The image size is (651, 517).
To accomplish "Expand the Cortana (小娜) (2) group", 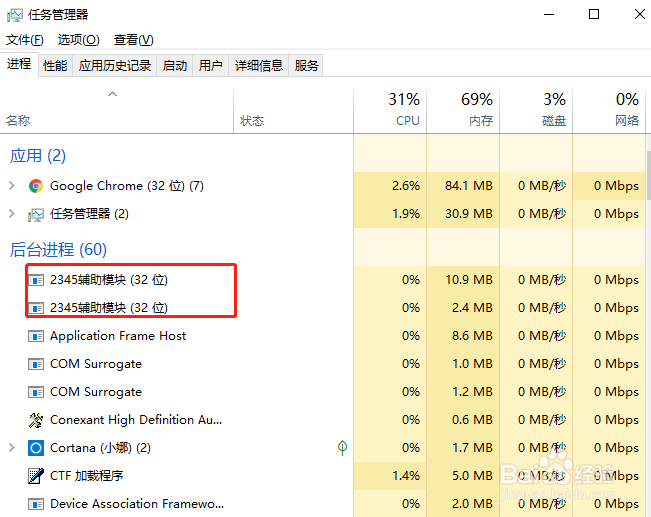I will click(x=12, y=448).
